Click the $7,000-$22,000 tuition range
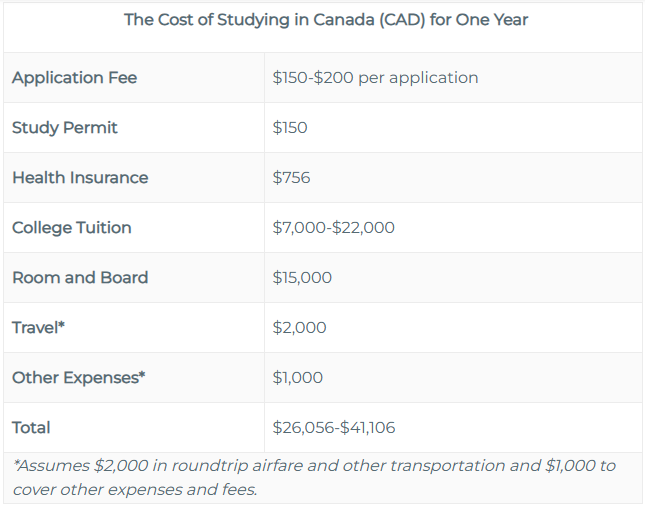The width and height of the screenshot is (645, 506). point(333,227)
